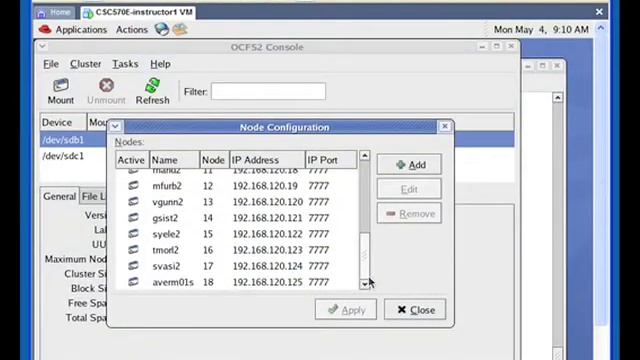Click the Refresh toolbar icon
Screen dimensions: 640x360
152,85
